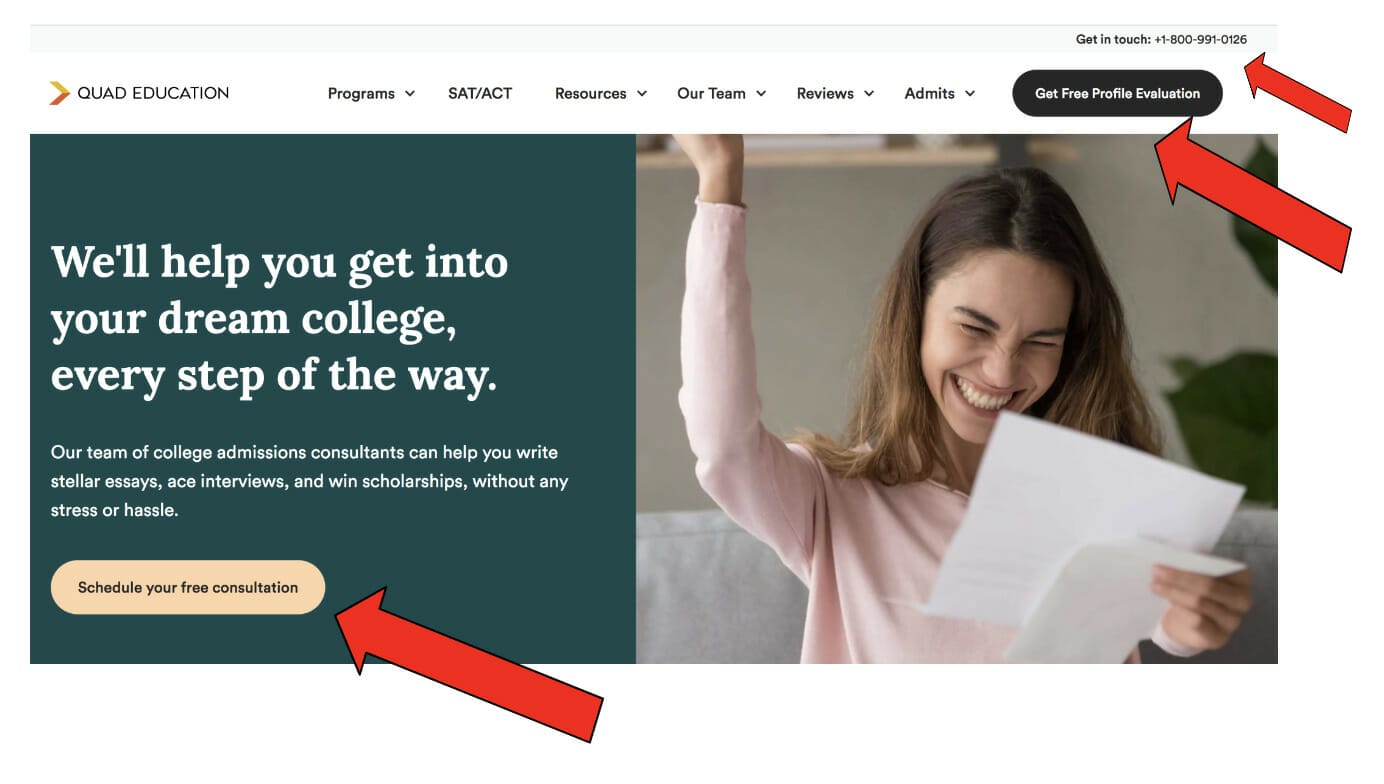1384x784 pixels.
Task: Open the Reviews navigation item
Action: 825,93
